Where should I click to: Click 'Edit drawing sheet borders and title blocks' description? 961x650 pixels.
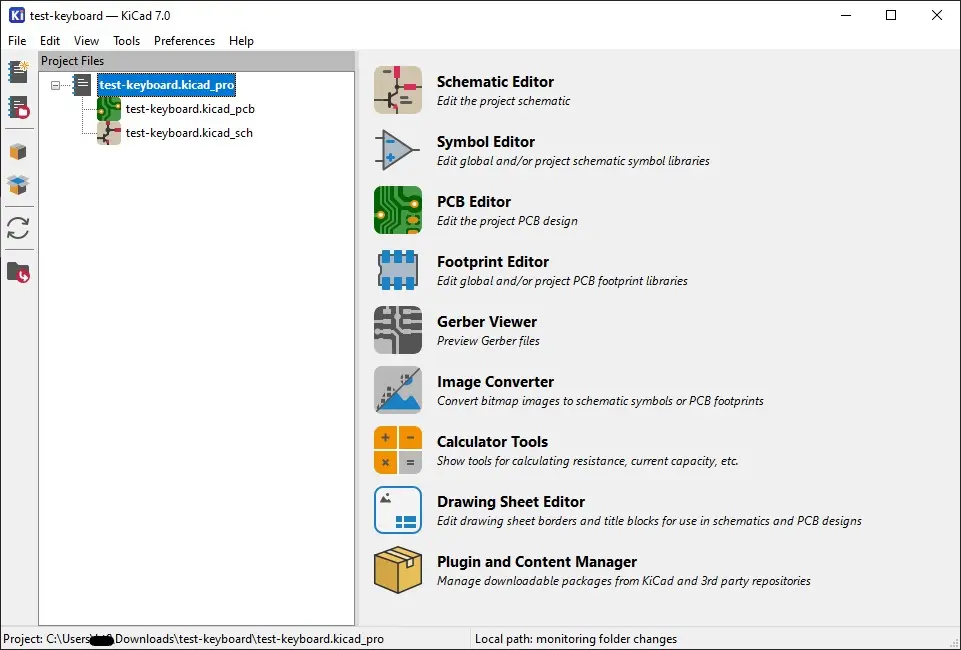coord(649,521)
